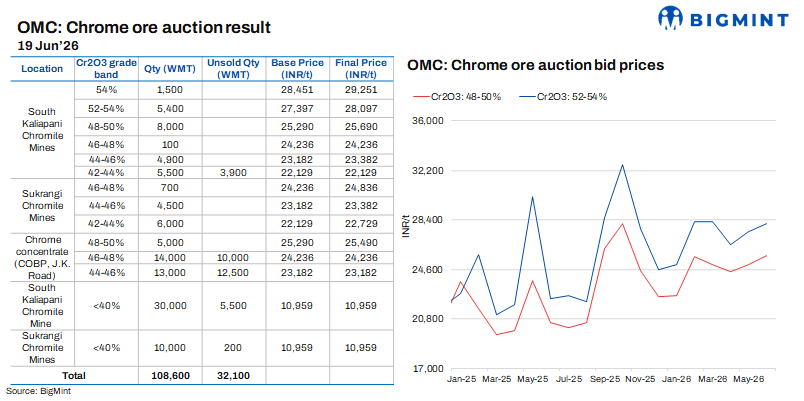The image size is (804, 401).
Task: Click the BigMint logo icon
Action: pos(672,18)
